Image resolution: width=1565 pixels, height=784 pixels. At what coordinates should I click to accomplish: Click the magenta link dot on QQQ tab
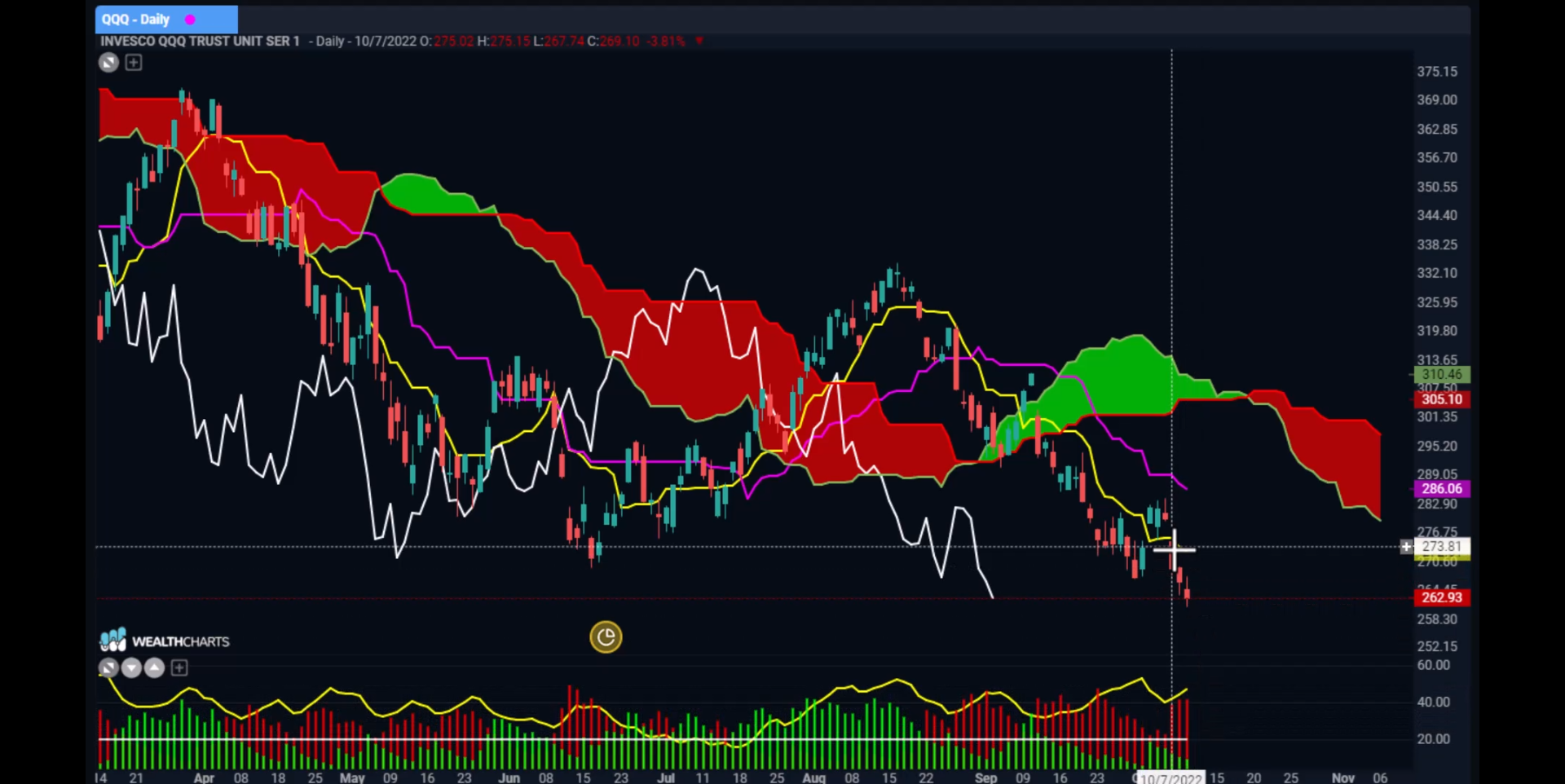click(x=190, y=20)
